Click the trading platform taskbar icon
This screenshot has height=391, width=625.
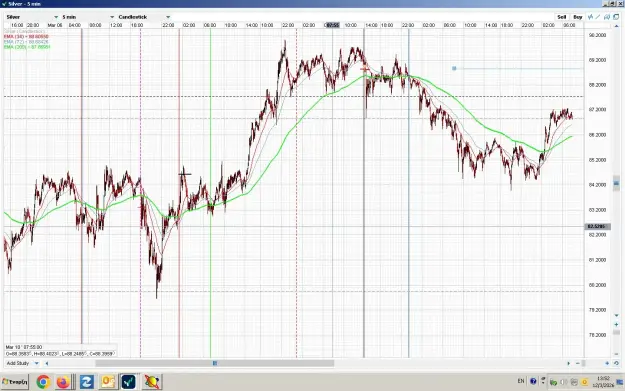129,382
